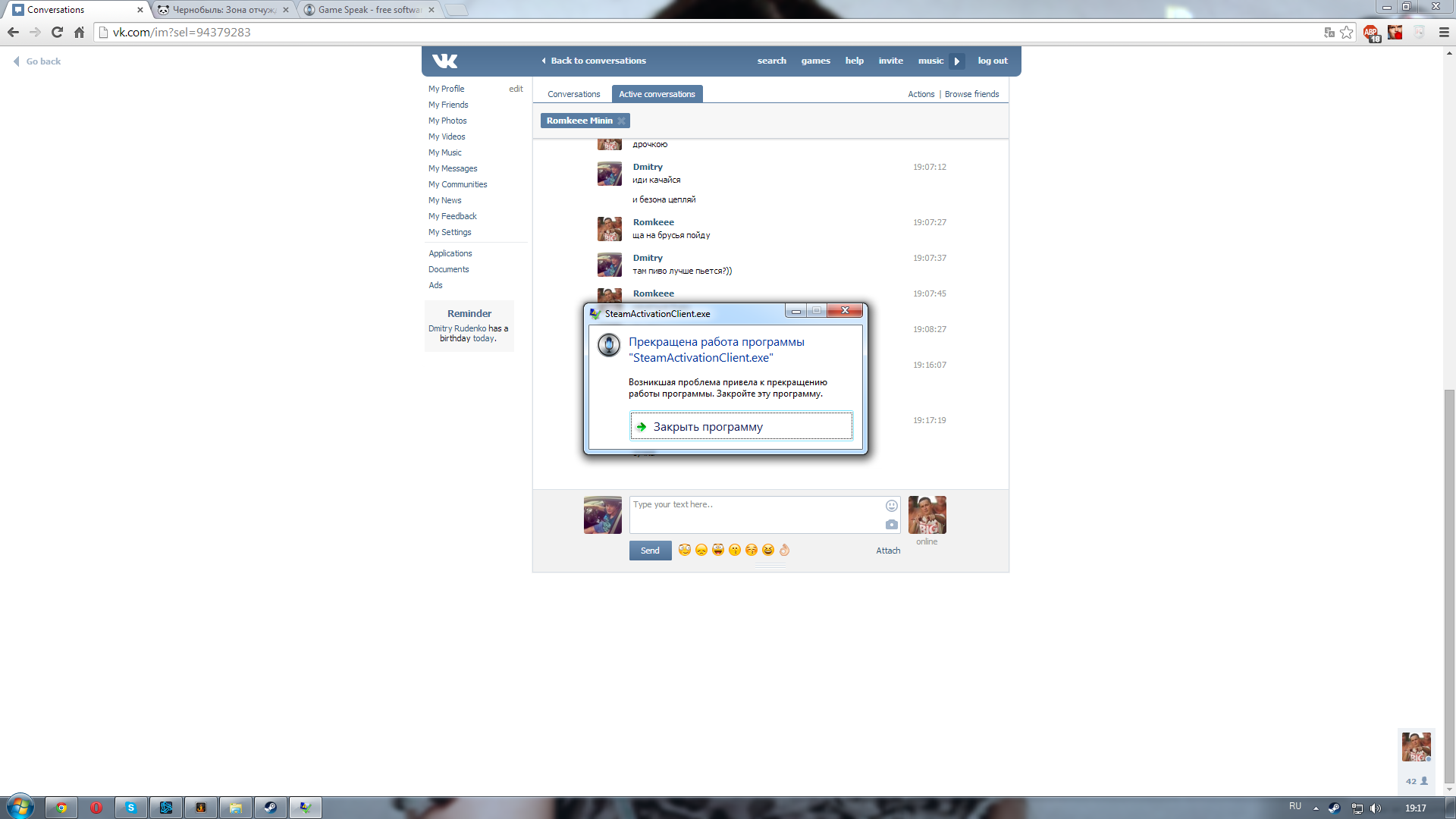Click the edit link next to My Profile

click(516, 89)
